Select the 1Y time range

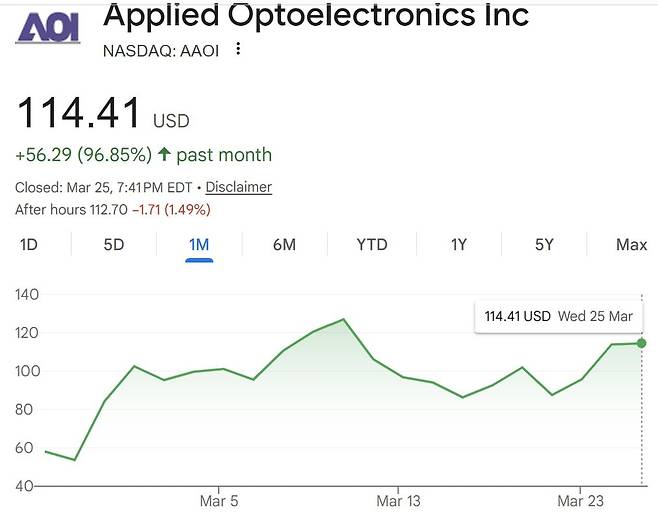coord(458,245)
